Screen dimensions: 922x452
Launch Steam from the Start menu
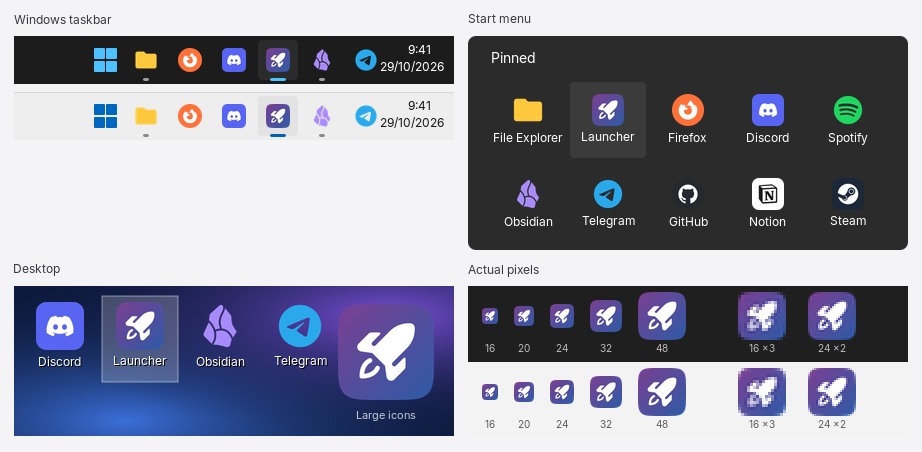(847, 203)
